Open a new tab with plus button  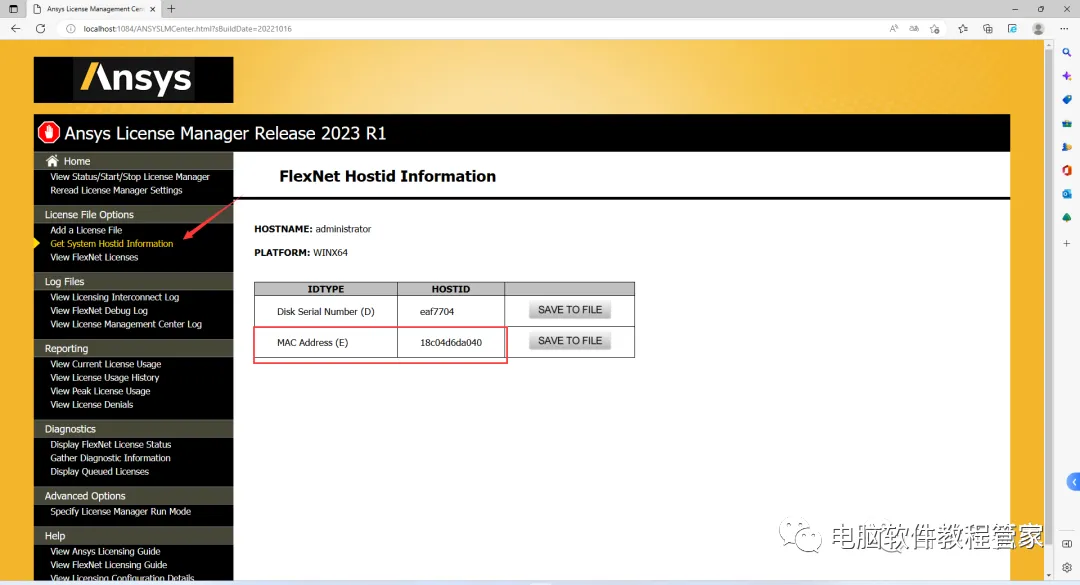[172, 9]
